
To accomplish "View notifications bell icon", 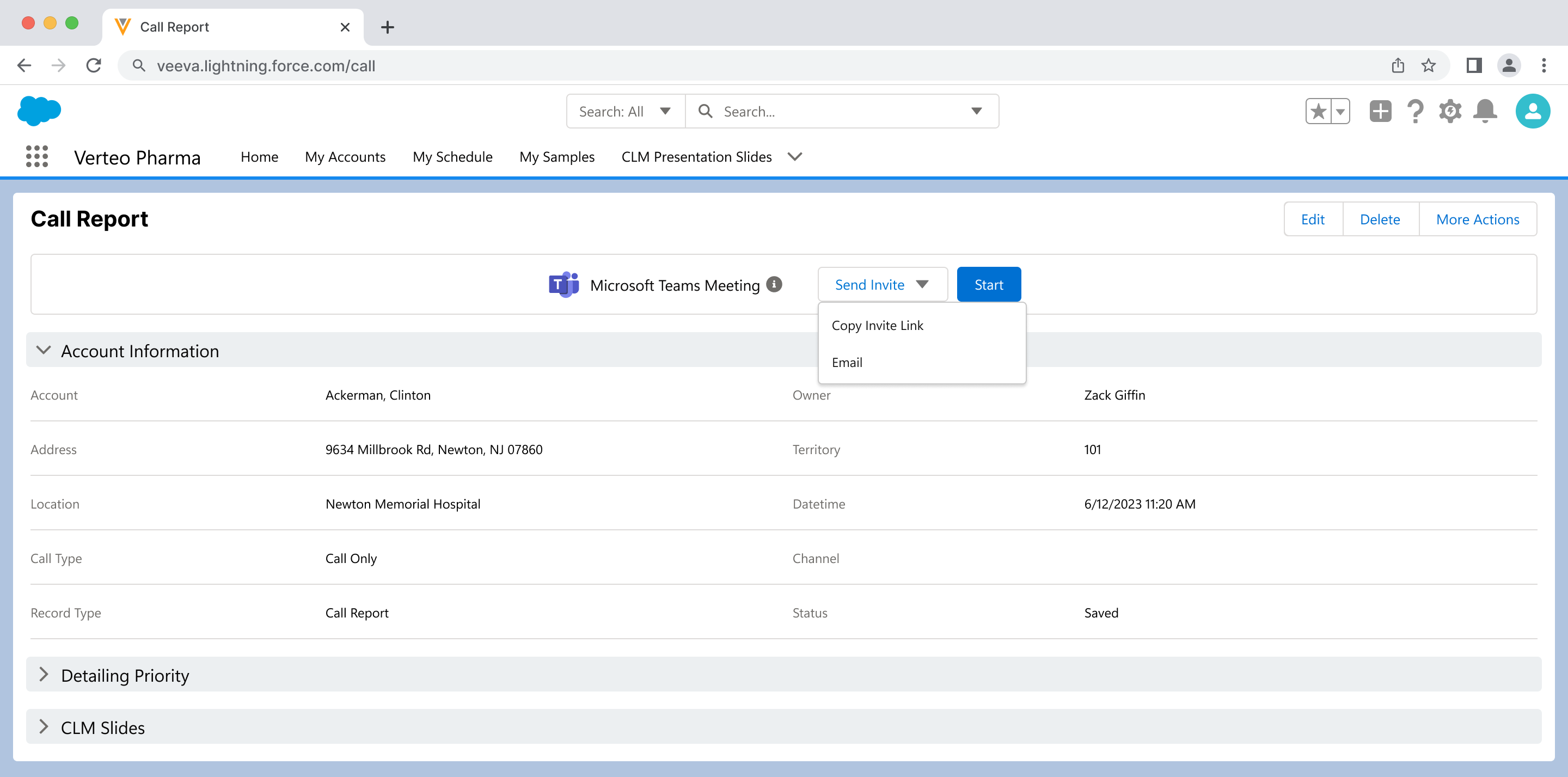I will click(x=1485, y=112).
